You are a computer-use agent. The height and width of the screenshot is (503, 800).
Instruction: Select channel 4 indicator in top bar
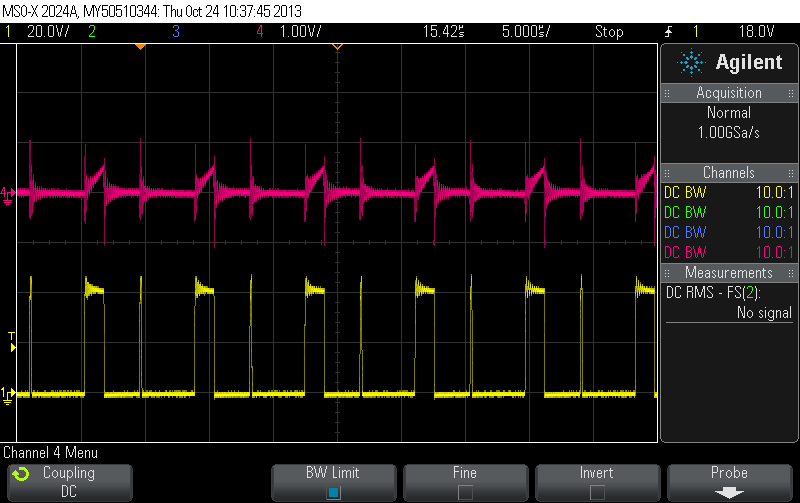[x=260, y=32]
